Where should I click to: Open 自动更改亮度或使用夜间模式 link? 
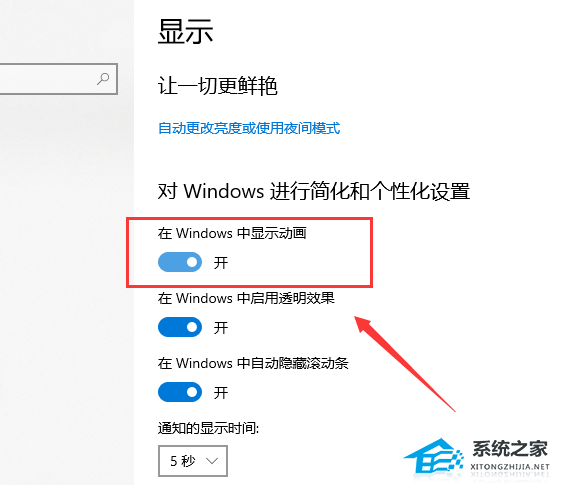click(249, 128)
